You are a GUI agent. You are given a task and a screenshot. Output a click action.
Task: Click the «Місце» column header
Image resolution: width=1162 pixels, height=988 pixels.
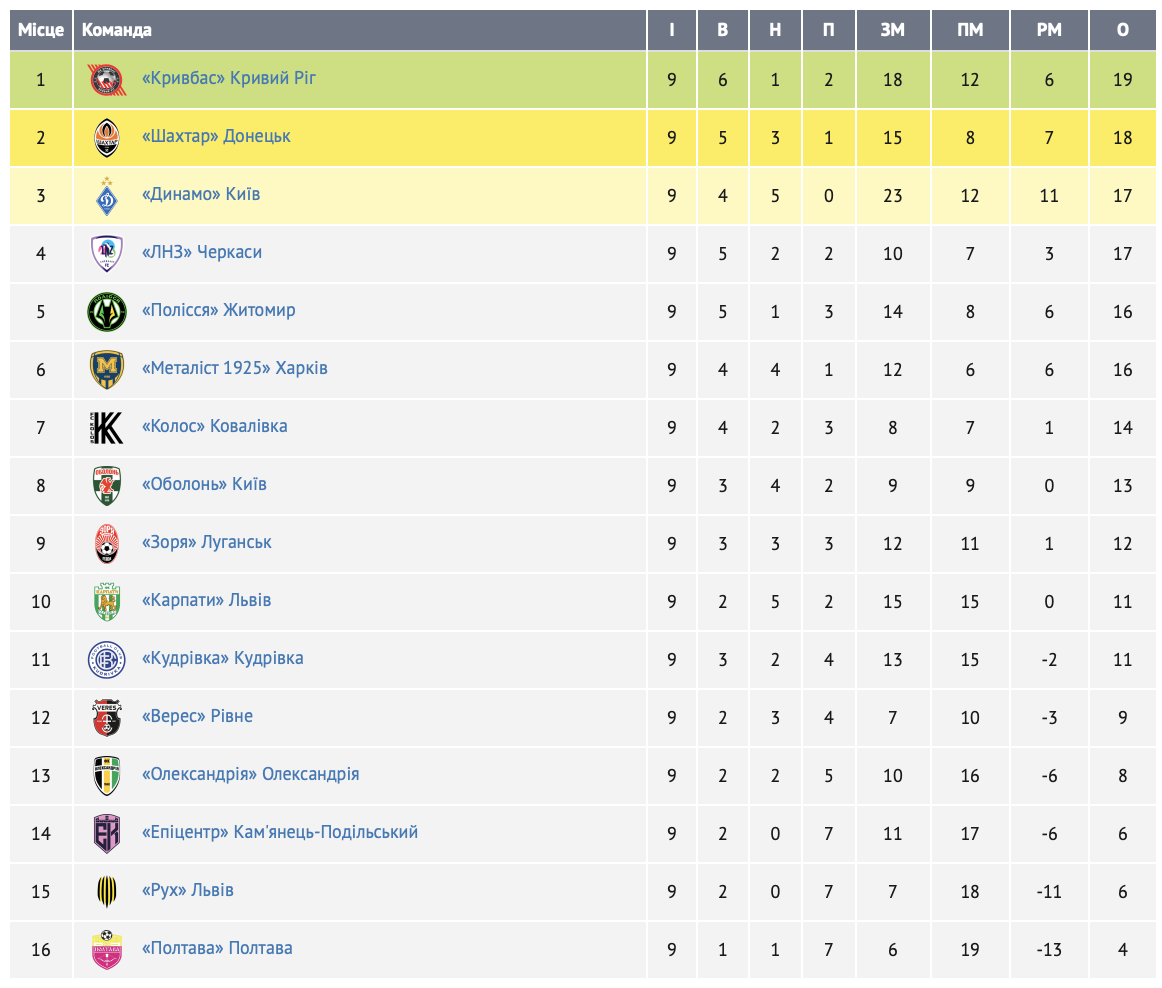pyautogui.click(x=41, y=30)
